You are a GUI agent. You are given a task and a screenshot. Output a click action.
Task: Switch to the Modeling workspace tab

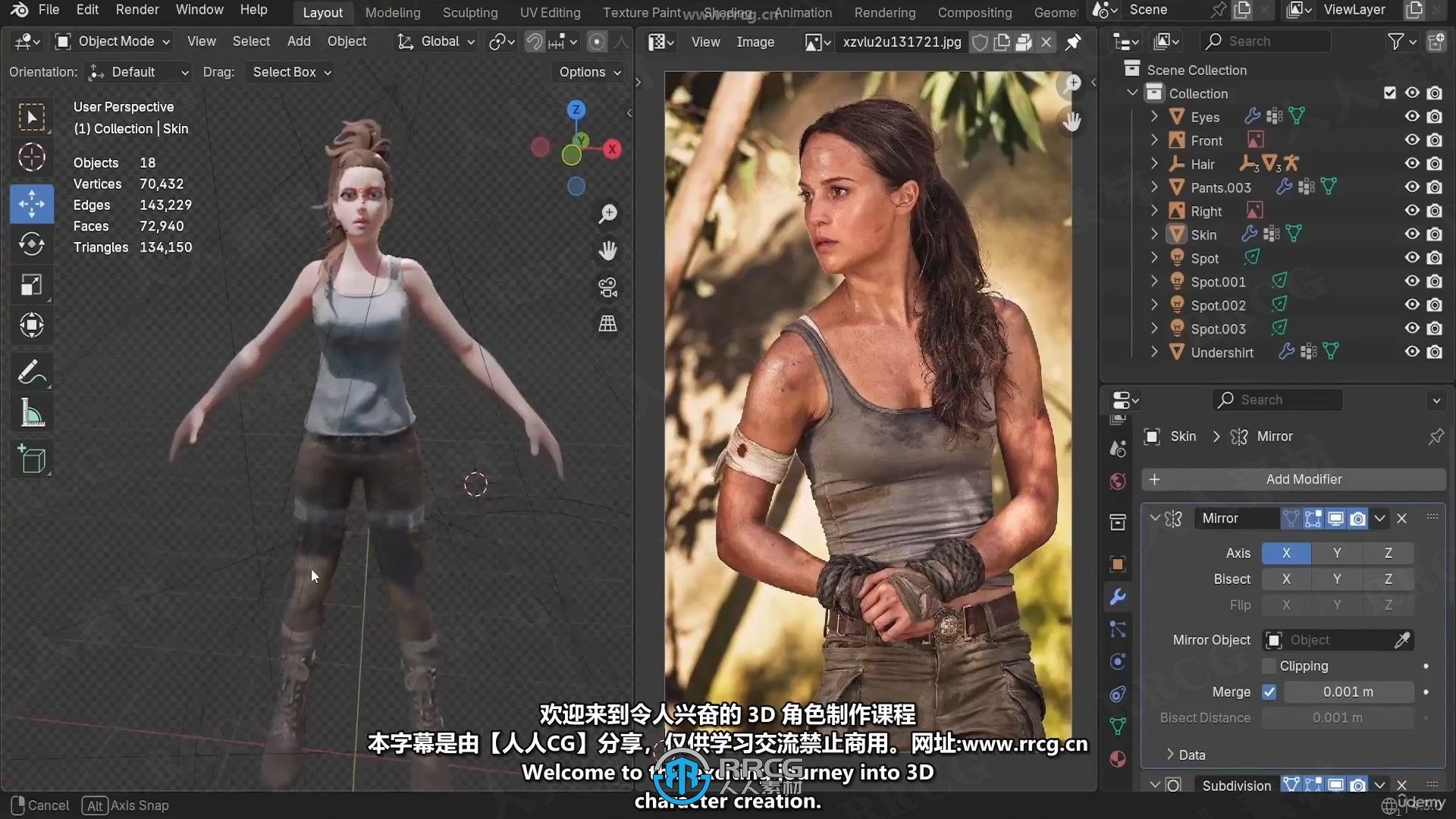tap(392, 13)
